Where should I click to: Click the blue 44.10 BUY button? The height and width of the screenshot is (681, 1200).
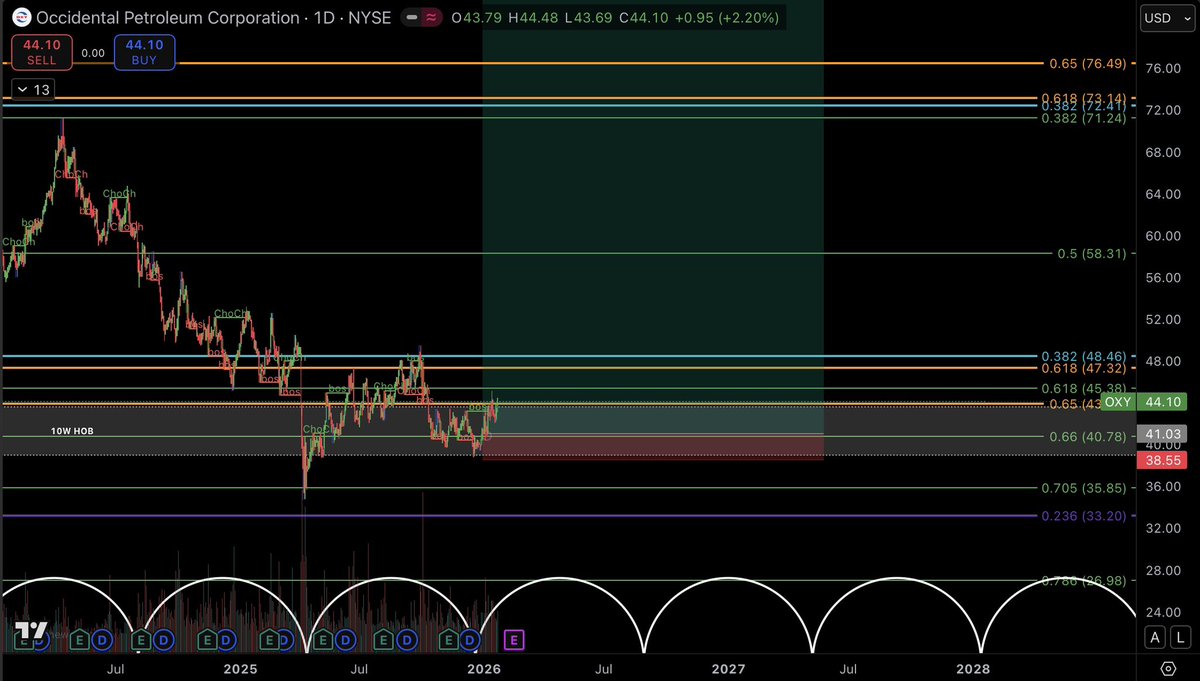tap(145, 53)
